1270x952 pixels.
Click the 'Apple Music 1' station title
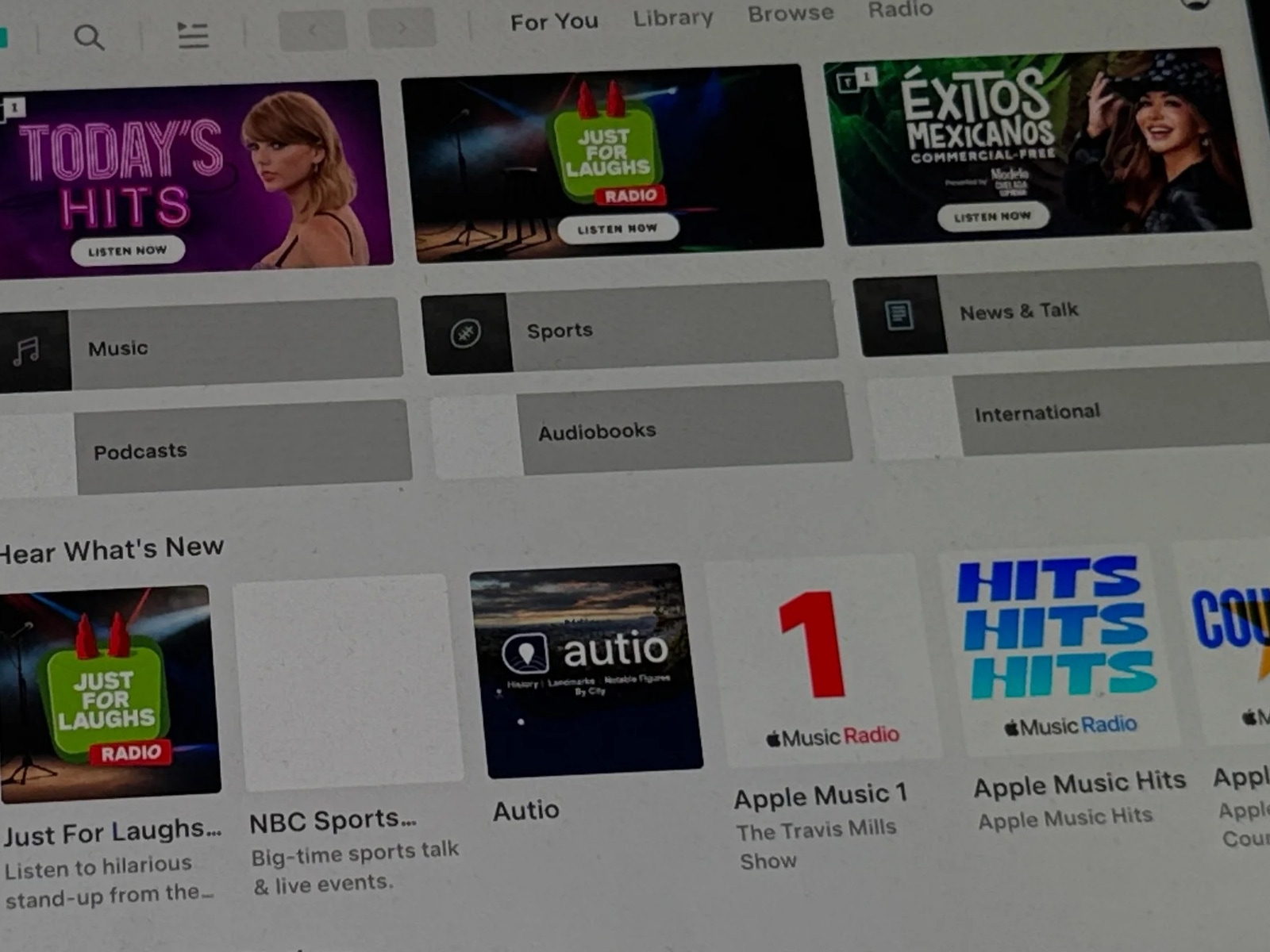coord(821,797)
